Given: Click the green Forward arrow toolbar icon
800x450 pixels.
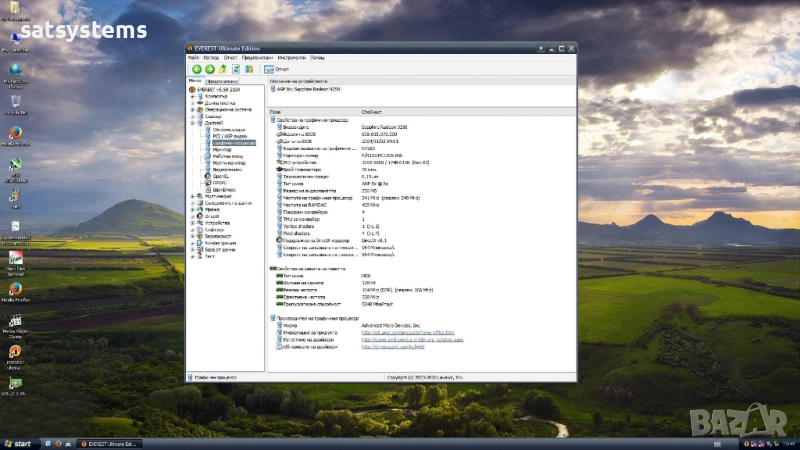Looking at the screenshot, I should 209,69.
